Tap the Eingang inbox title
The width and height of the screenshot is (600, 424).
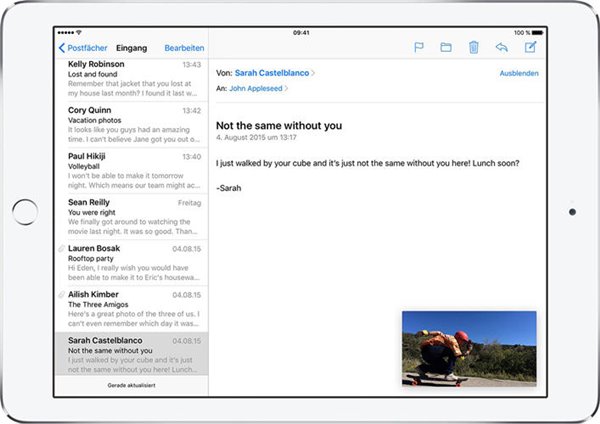[132, 48]
